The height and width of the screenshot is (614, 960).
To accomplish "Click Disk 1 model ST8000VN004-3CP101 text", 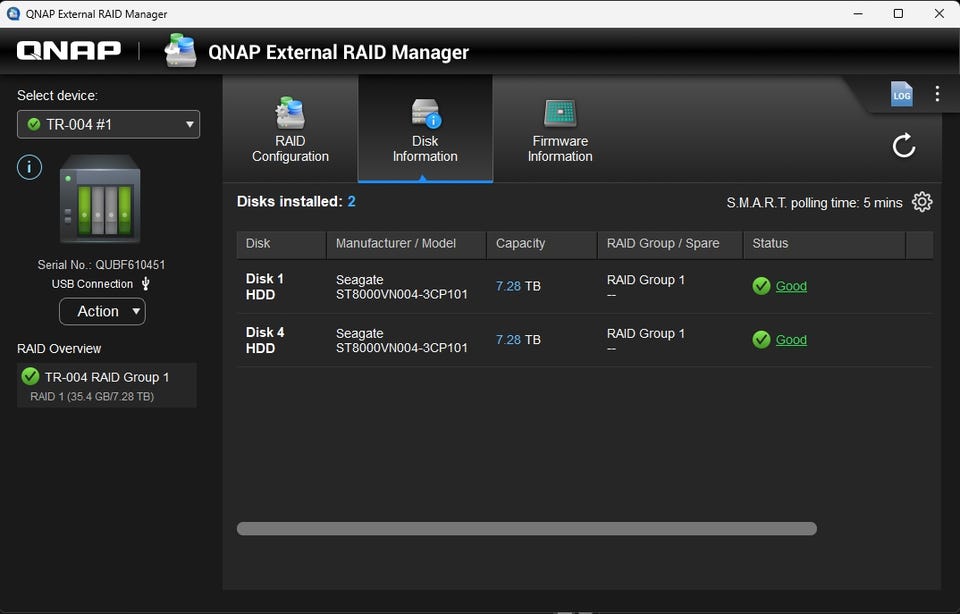I will tap(402, 294).
